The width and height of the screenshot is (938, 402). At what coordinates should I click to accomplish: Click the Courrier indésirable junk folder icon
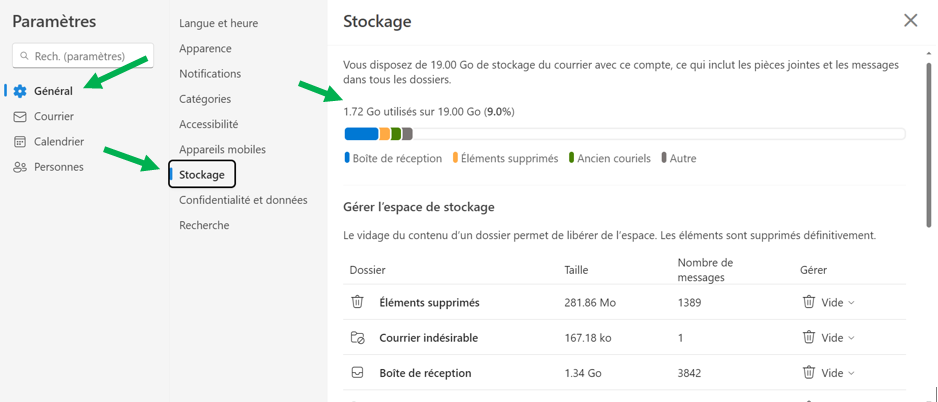pyautogui.click(x=357, y=338)
